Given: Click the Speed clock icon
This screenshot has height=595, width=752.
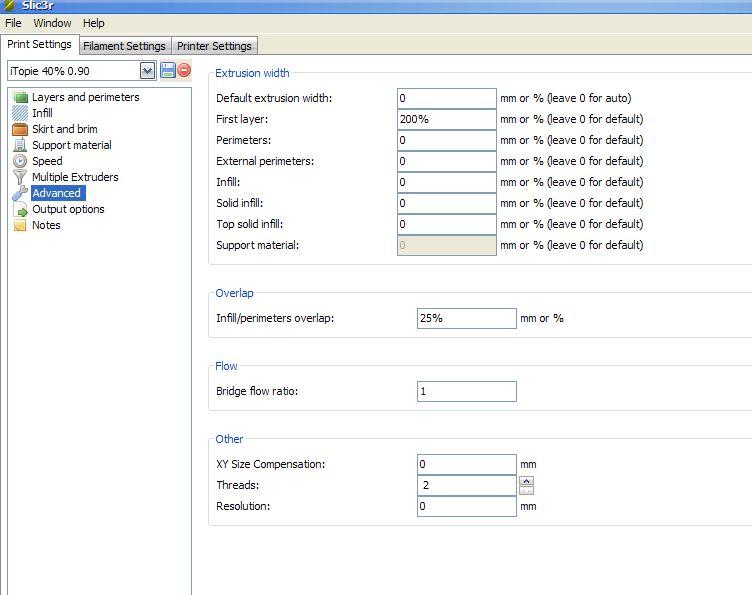Looking at the screenshot, I should click(x=20, y=161).
